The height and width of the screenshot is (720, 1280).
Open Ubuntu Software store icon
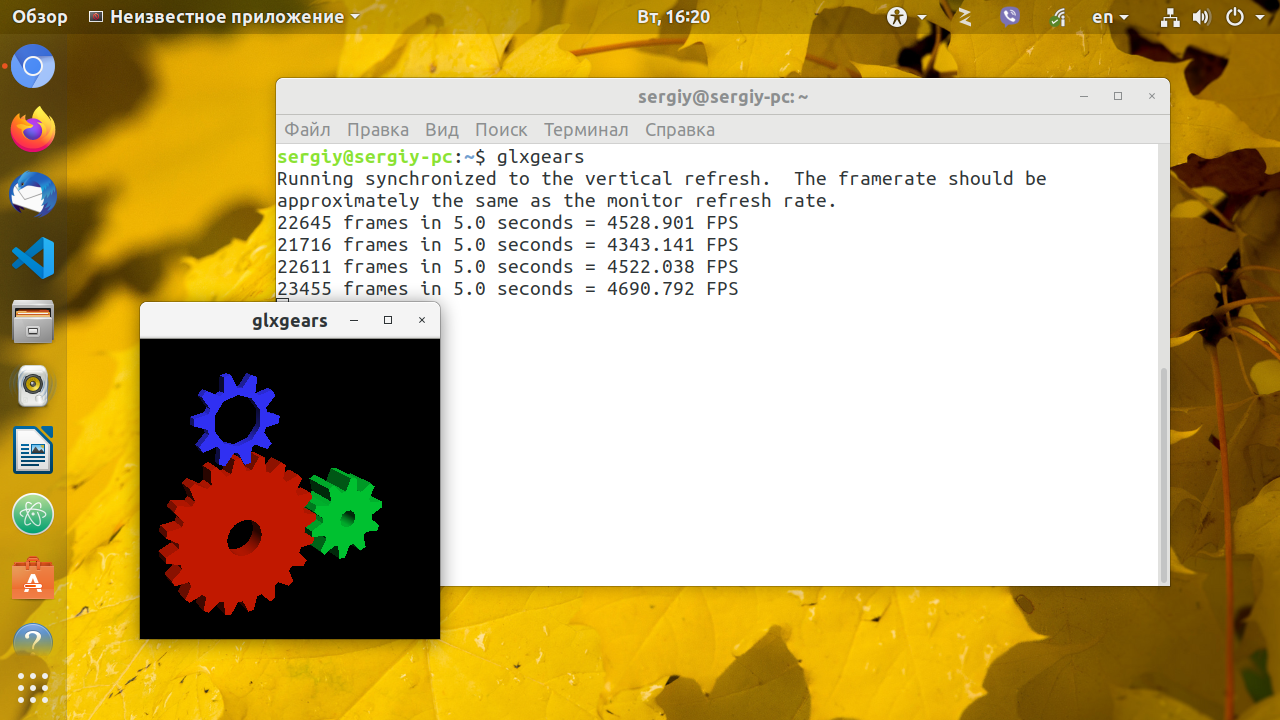(x=33, y=578)
